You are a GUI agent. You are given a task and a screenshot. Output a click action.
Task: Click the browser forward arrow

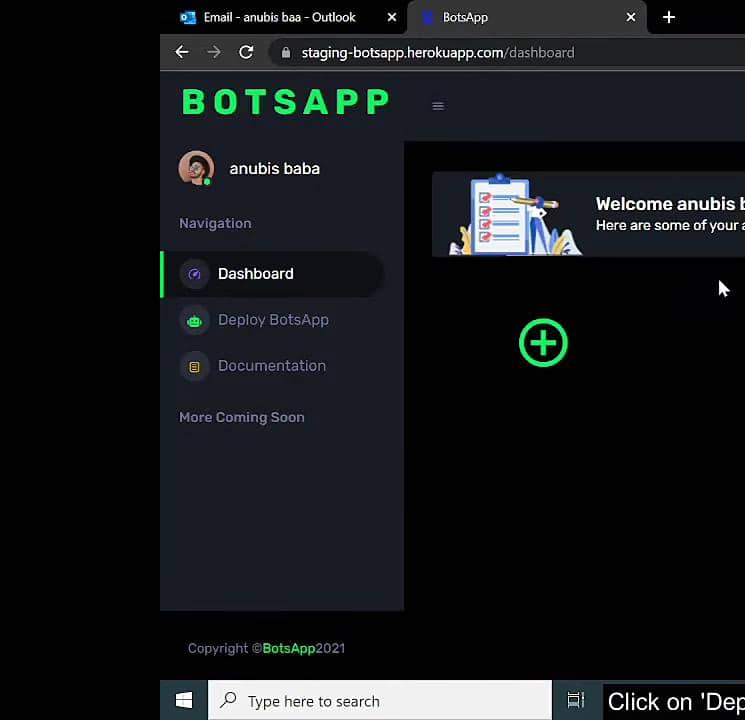tap(214, 52)
